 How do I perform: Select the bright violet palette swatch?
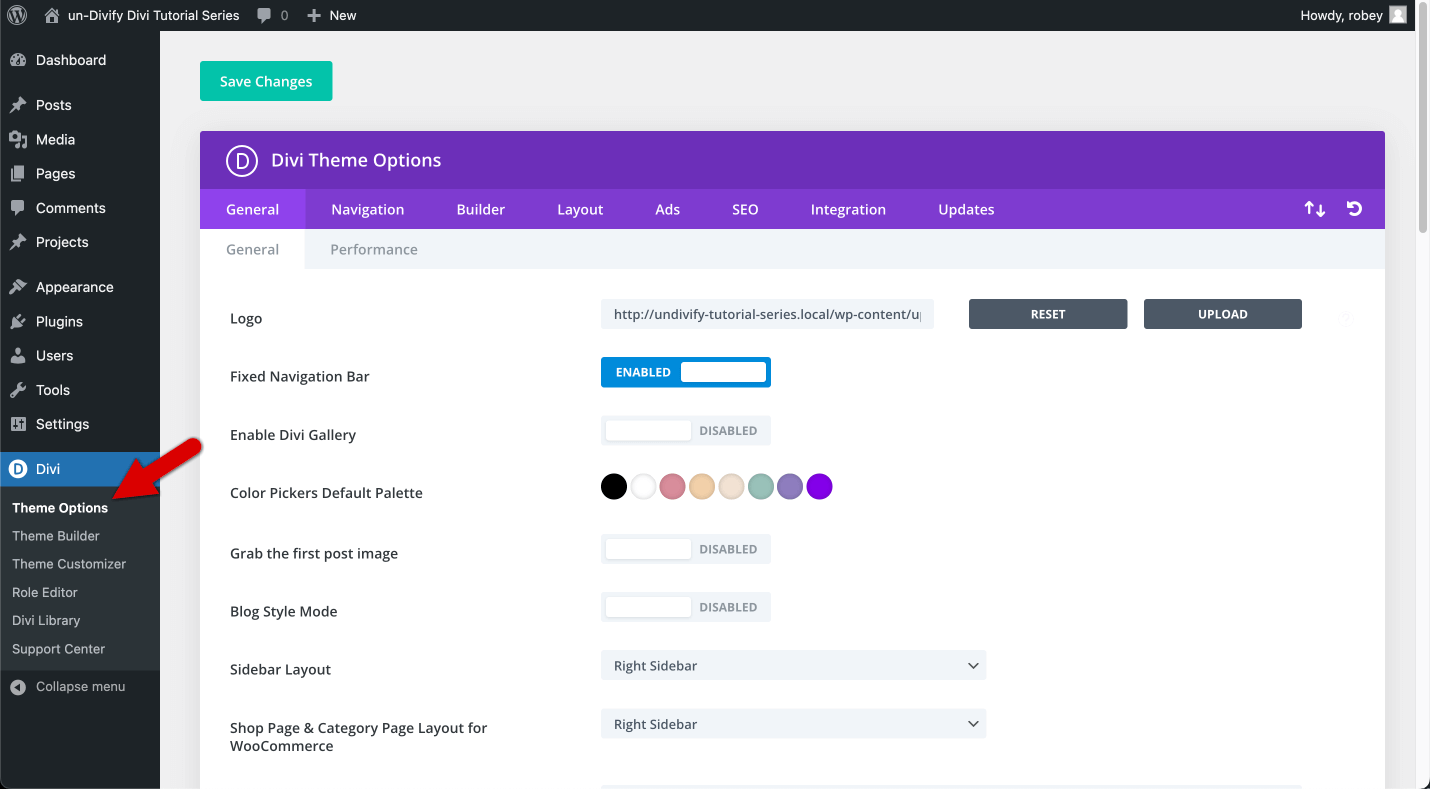point(820,487)
